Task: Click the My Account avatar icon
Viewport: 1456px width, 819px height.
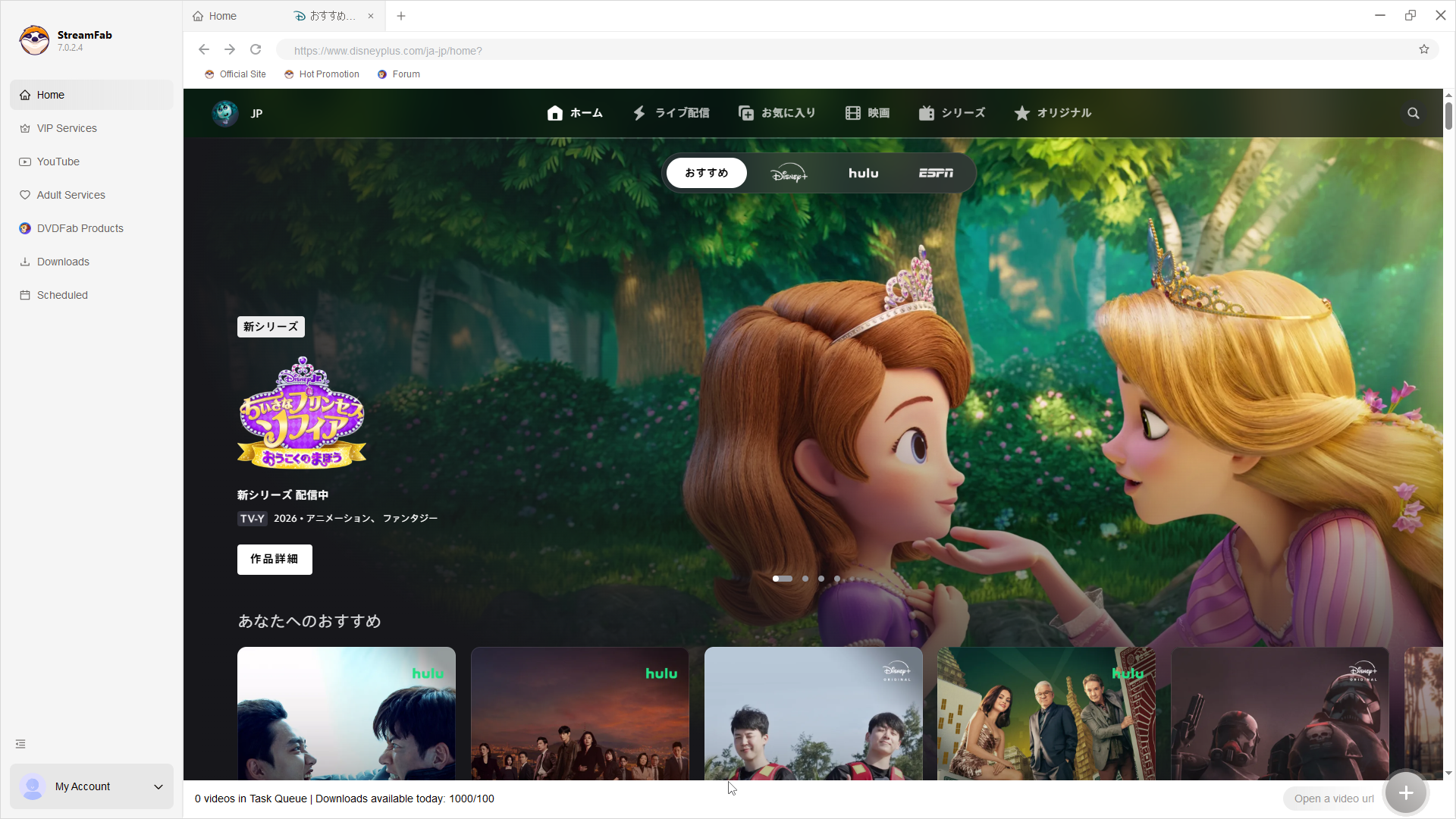Action: coord(33,786)
